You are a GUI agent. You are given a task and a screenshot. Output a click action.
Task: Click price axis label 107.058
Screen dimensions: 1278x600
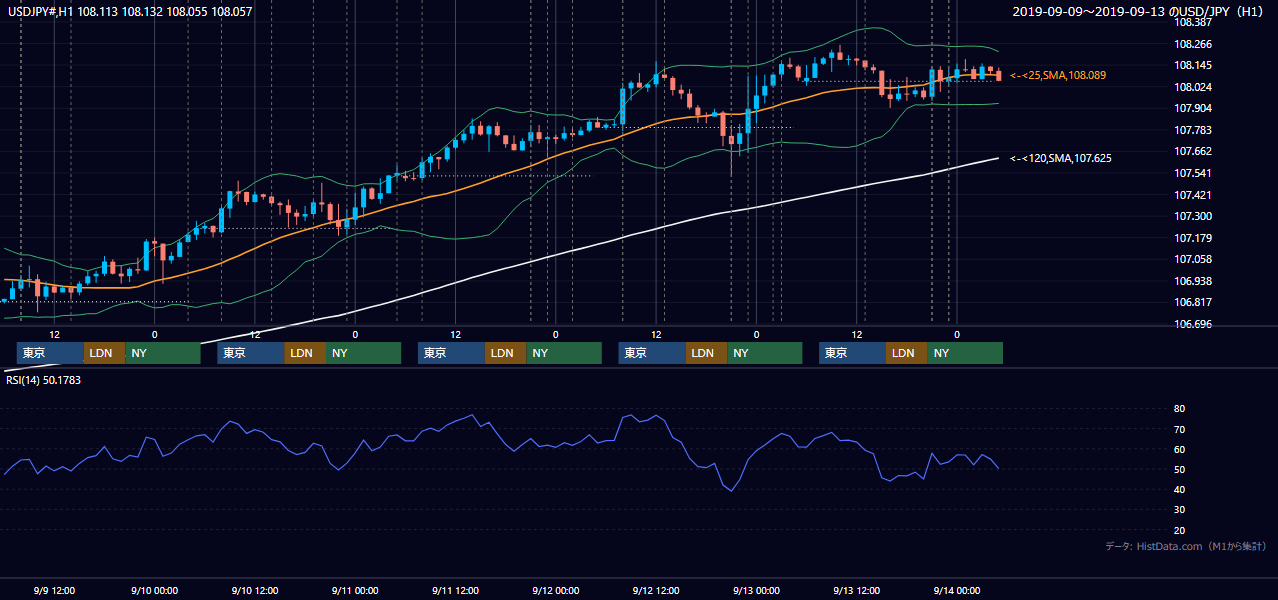pyautogui.click(x=1193, y=259)
